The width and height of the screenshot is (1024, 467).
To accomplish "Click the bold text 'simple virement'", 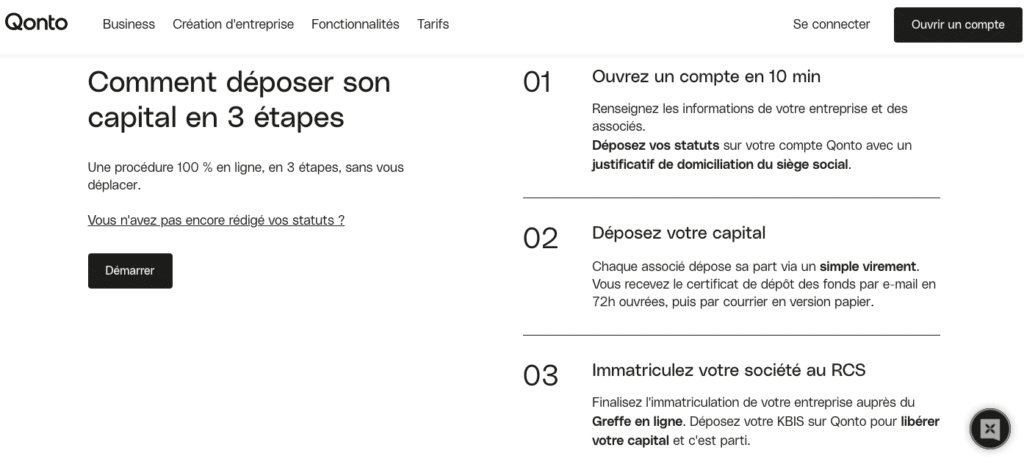I will 868,266.
